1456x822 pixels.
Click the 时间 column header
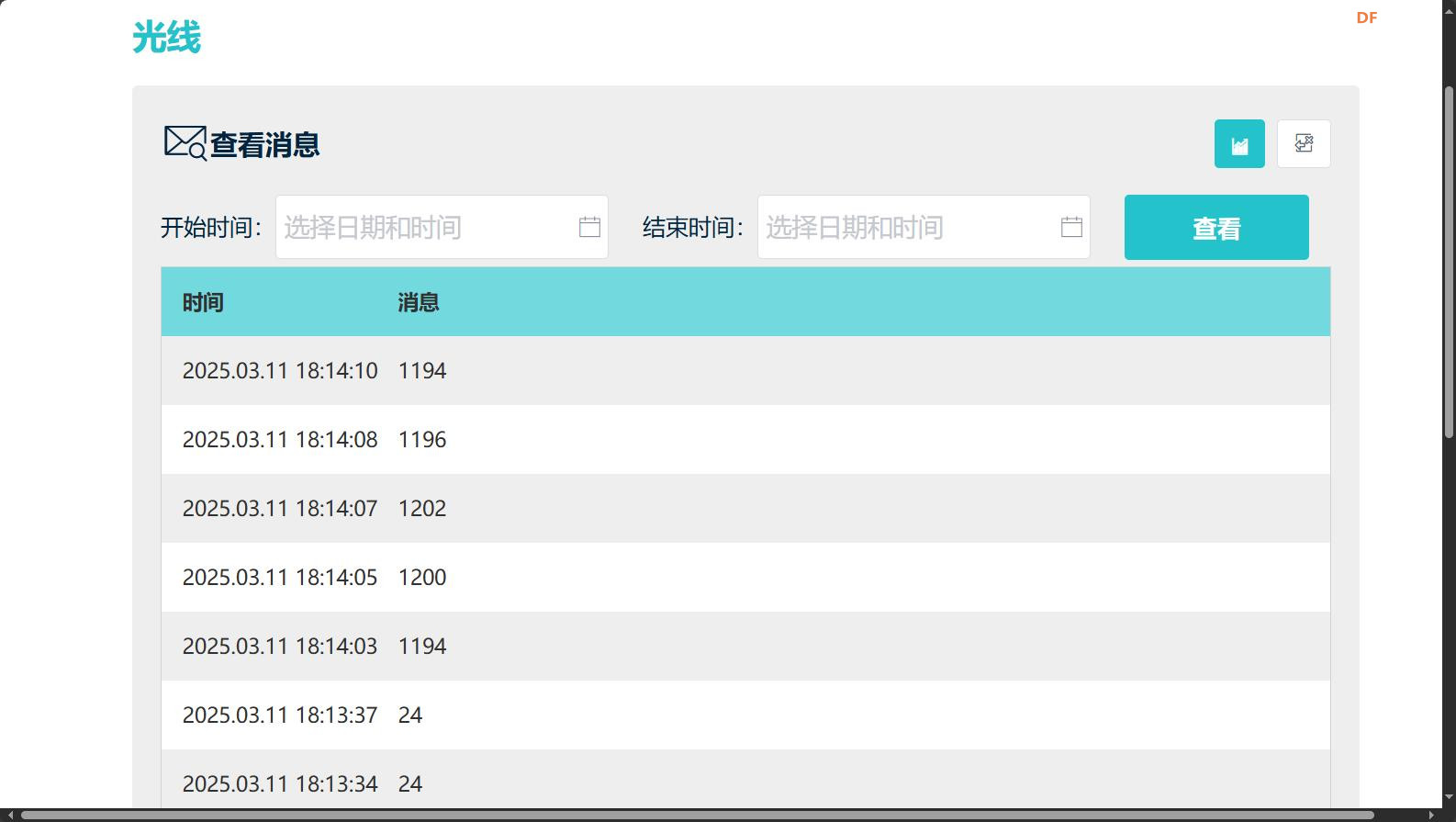203,302
